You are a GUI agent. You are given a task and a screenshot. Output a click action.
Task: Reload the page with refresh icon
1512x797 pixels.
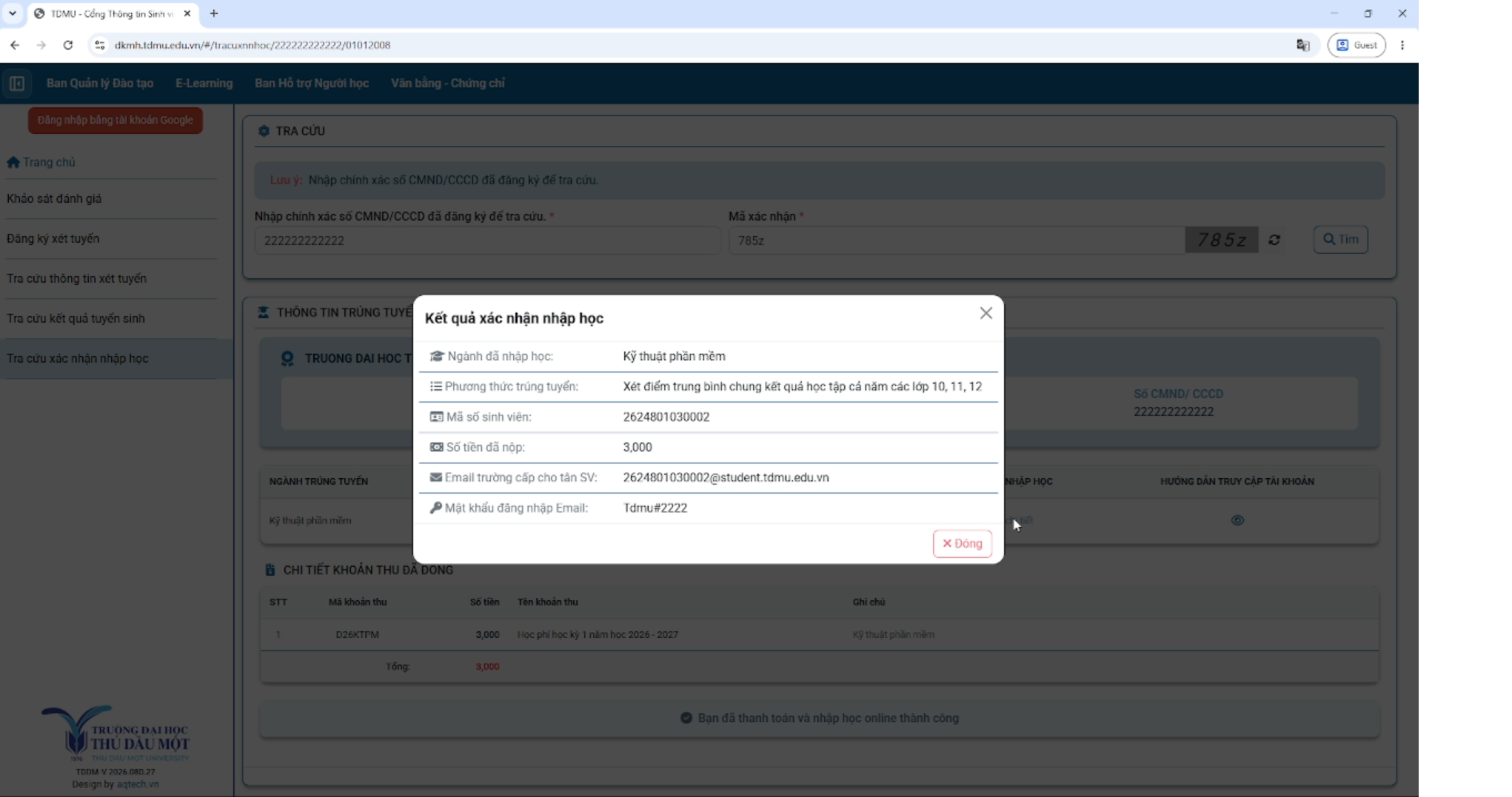click(x=68, y=45)
